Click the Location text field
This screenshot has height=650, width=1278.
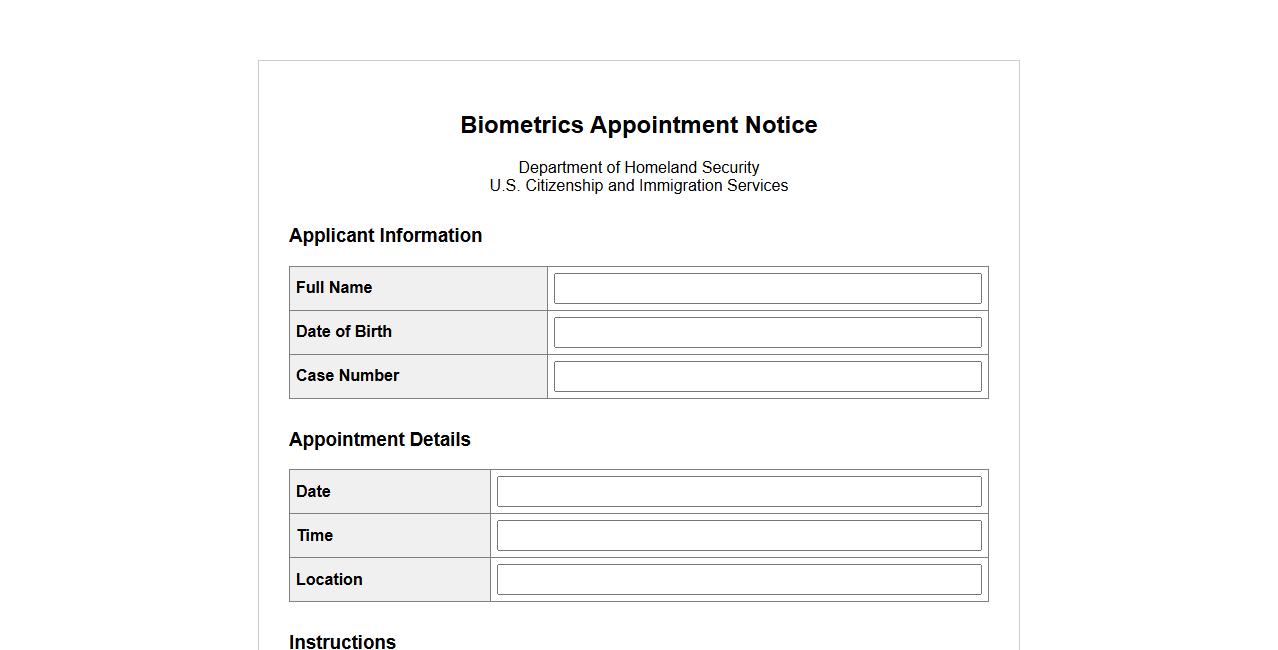coord(739,580)
